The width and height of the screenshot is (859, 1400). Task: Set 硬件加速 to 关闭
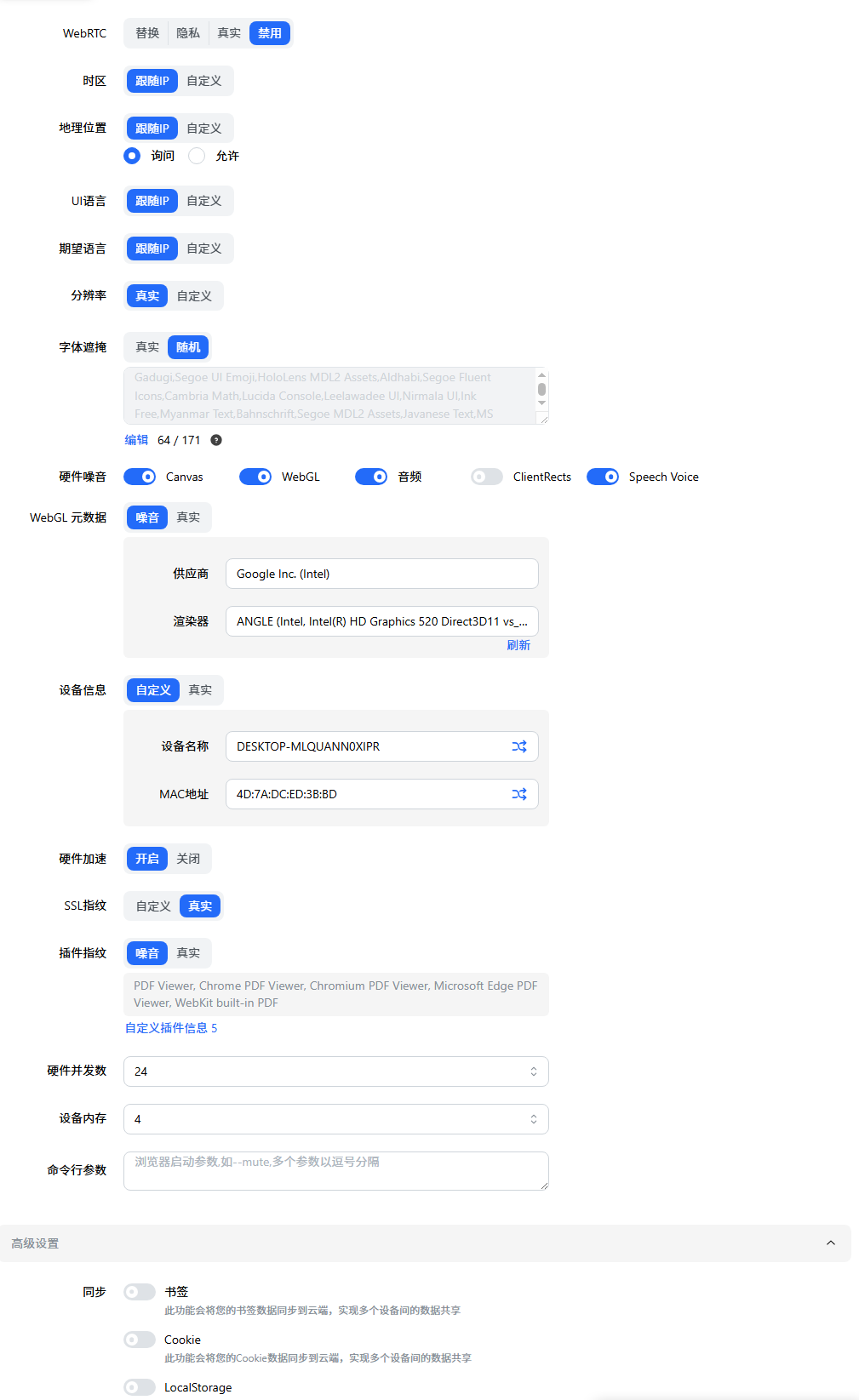point(188,859)
